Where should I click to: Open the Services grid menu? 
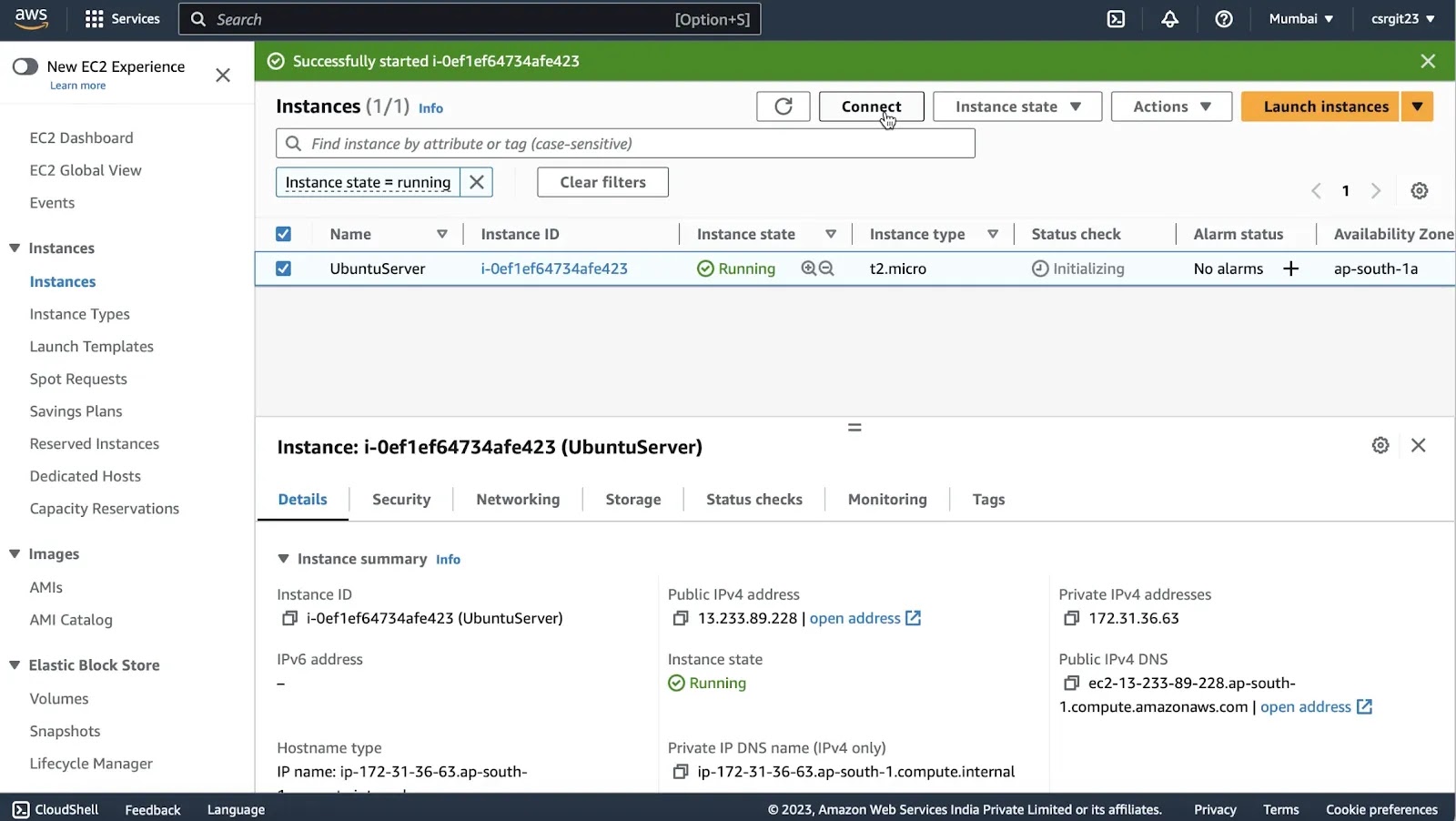122,19
